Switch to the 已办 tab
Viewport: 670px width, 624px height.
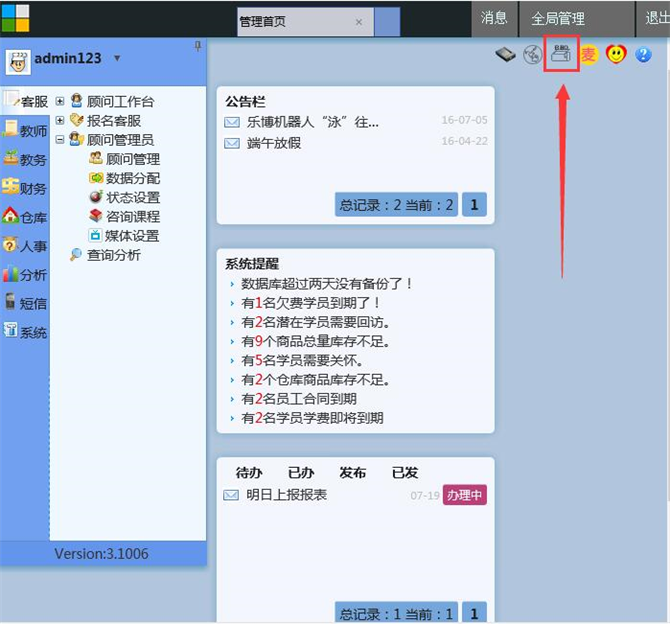tap(301, 473)
